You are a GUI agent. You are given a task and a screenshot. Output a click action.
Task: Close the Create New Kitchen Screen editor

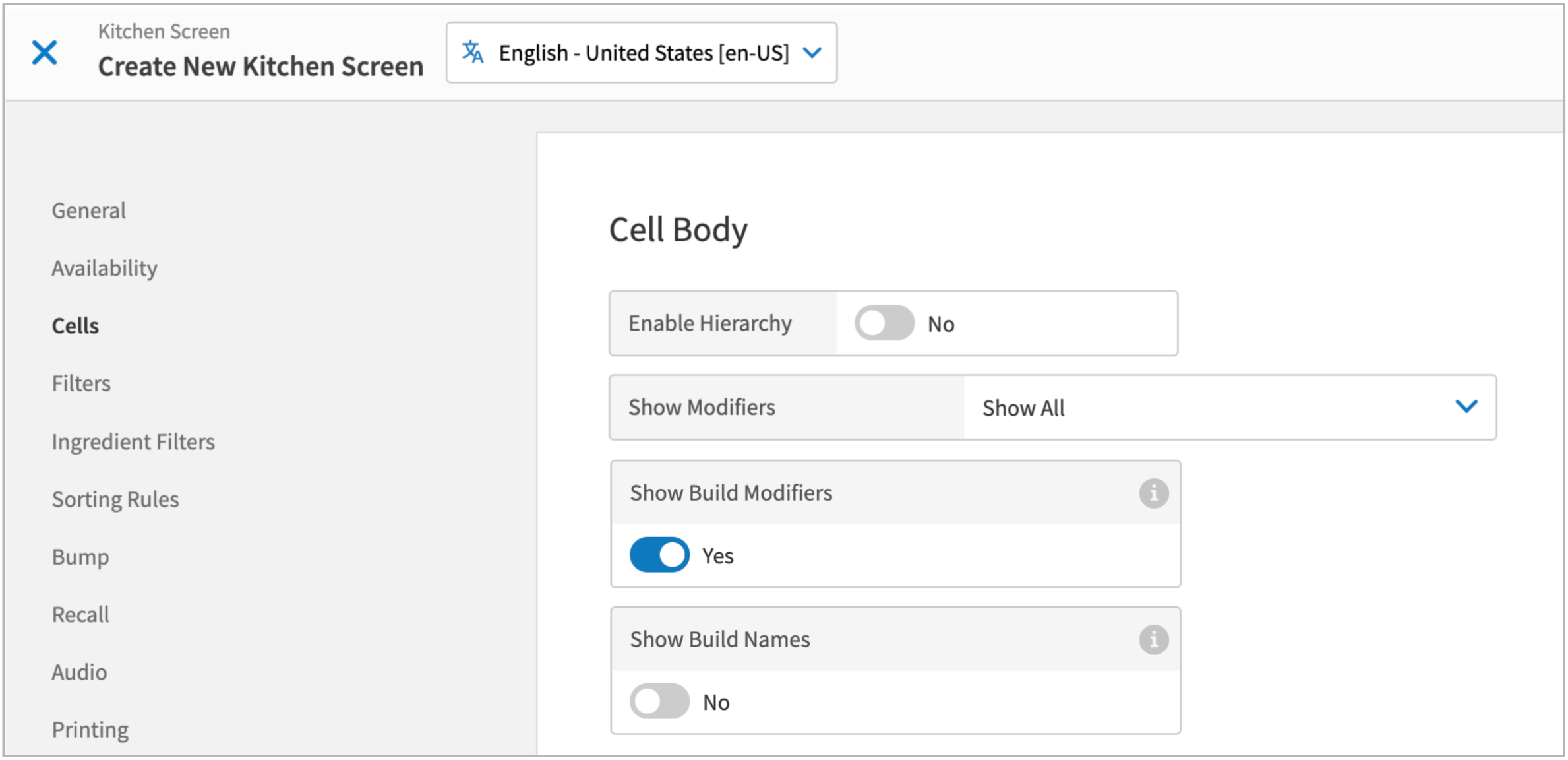point(44,52)
